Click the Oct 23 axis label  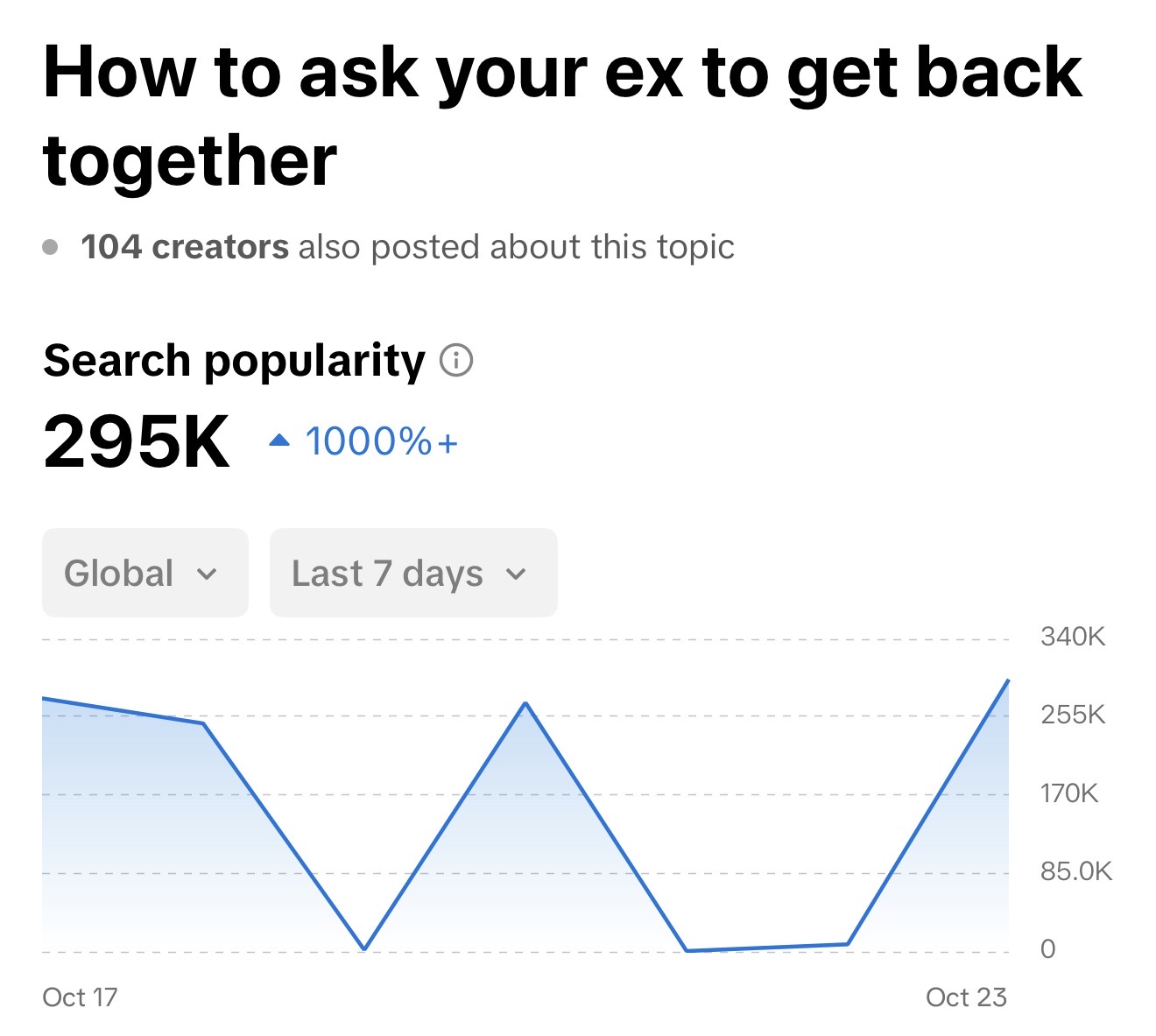tap(967, 997)
